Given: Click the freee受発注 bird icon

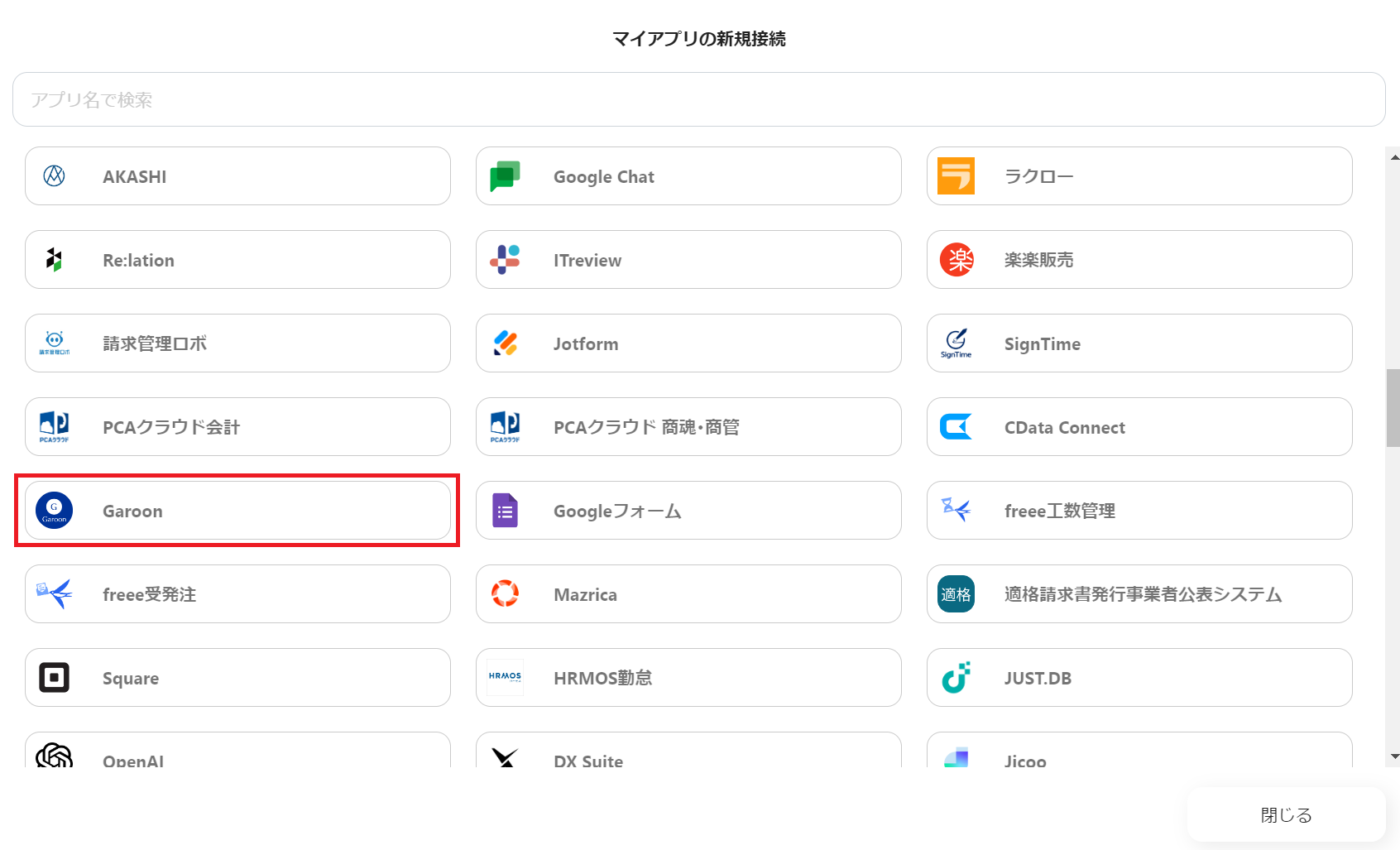Looking at the screenshot, I should [x=55, y=593].
